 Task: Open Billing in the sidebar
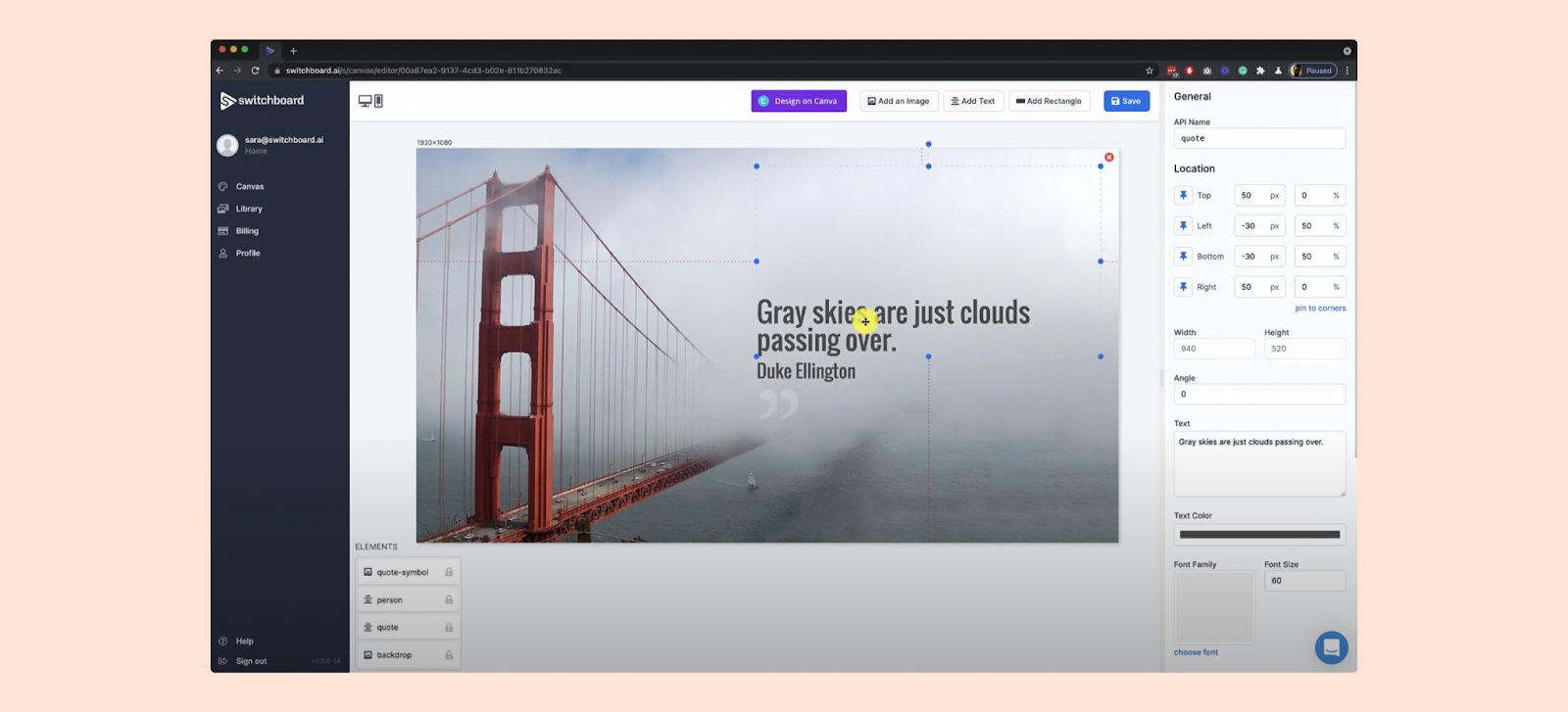[x=247, y=231]
